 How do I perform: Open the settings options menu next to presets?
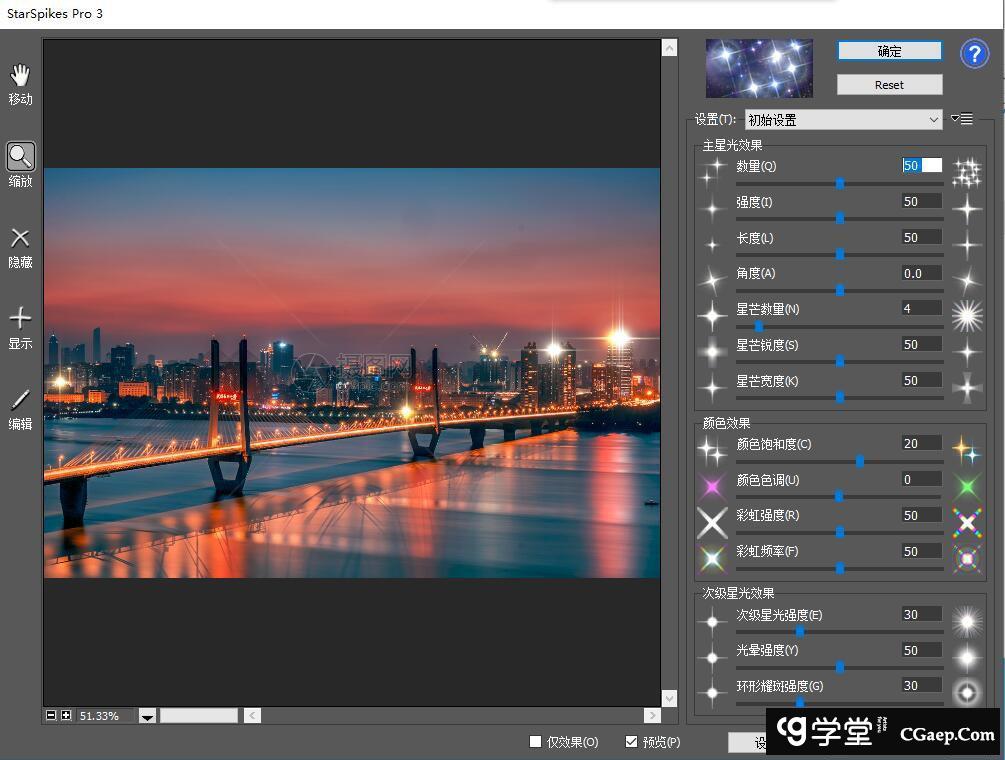[x=961, y=119]
